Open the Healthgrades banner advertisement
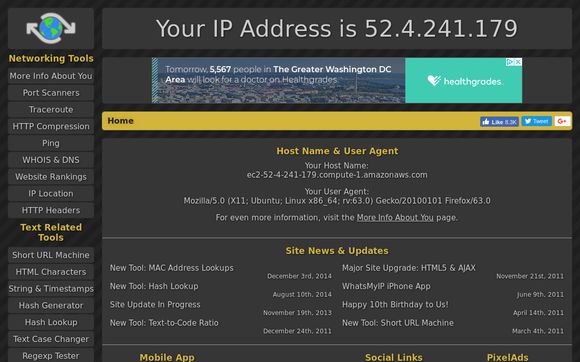Screen dimensions: 580x362 coord(337,80)
